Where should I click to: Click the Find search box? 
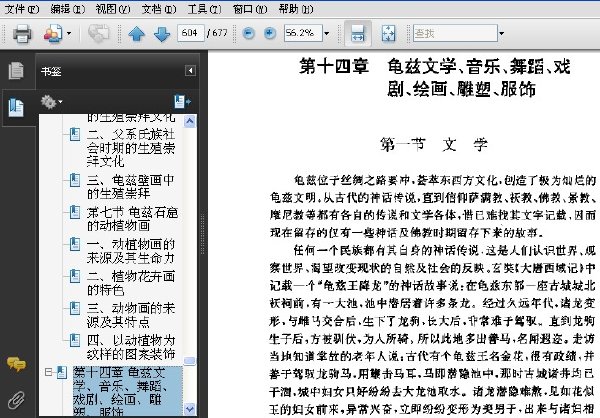(x=455, y=33)
